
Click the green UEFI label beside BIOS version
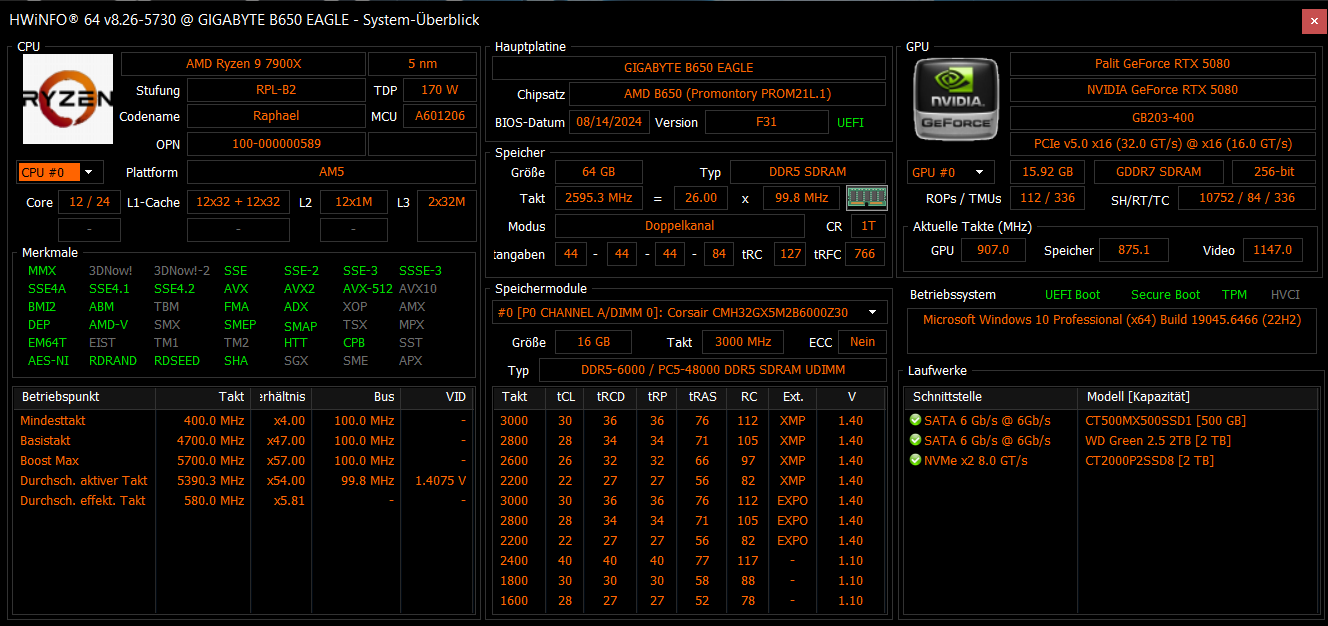850,122
